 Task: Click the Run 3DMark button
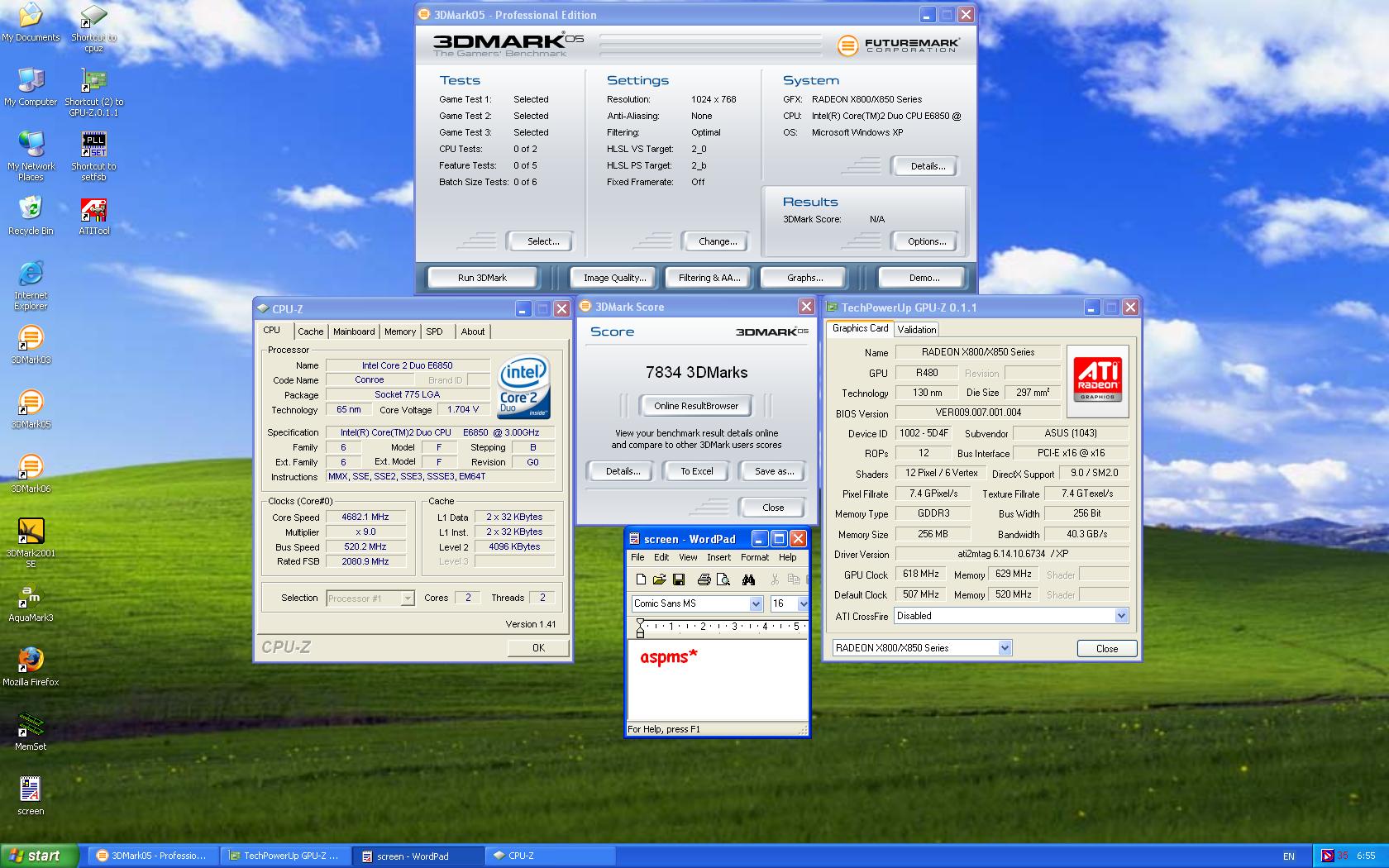[x=482, y=278]
